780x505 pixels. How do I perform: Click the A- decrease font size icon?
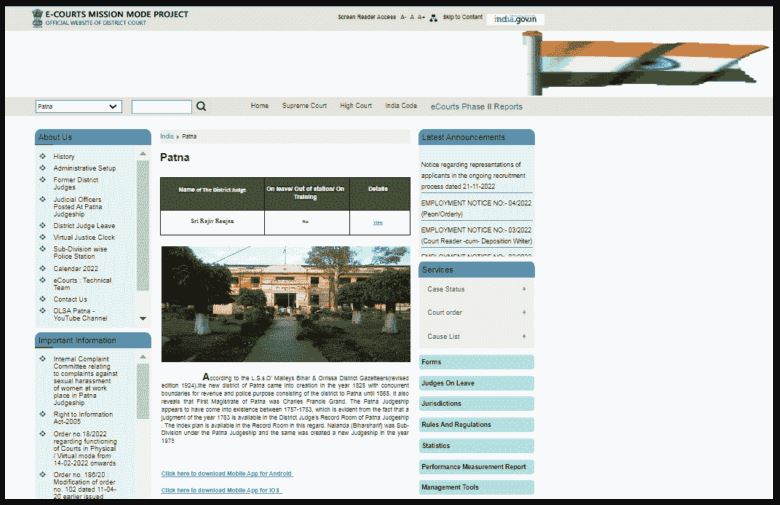403,17
